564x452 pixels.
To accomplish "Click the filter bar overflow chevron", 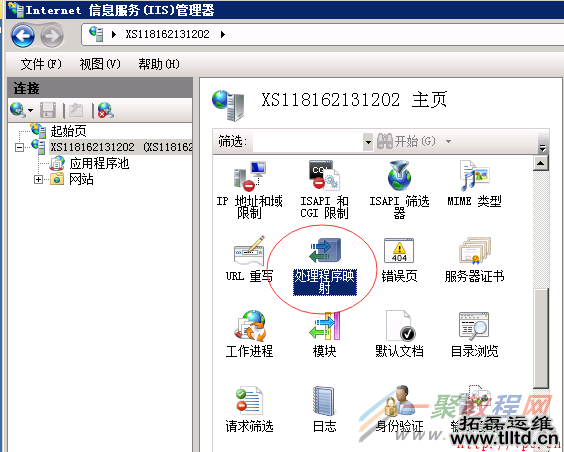I will pyautogui.click(x=542, y=147).
